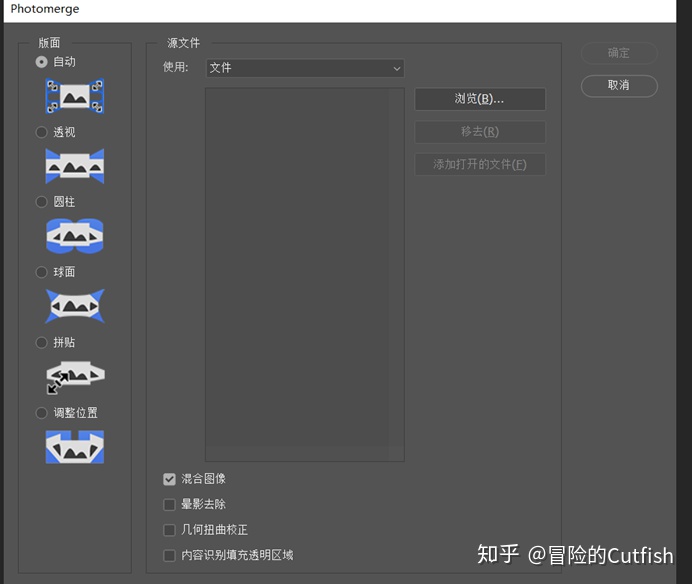Enable the 几何扭曲校正 checkbox
The image size is (692, 584).
[169, 530]
